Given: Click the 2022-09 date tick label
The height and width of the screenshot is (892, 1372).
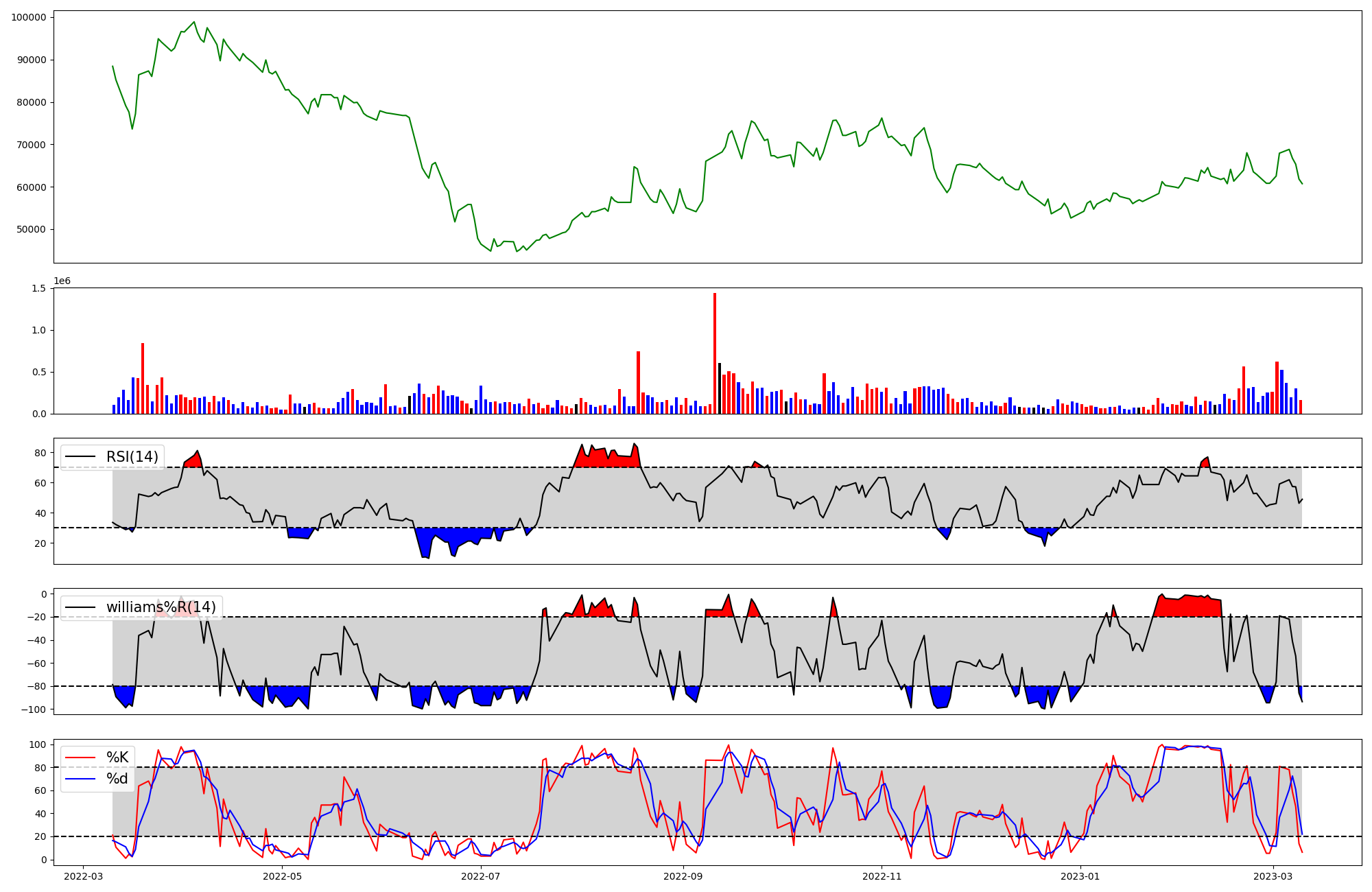Looking at the screenshot, I should [684, 876].
